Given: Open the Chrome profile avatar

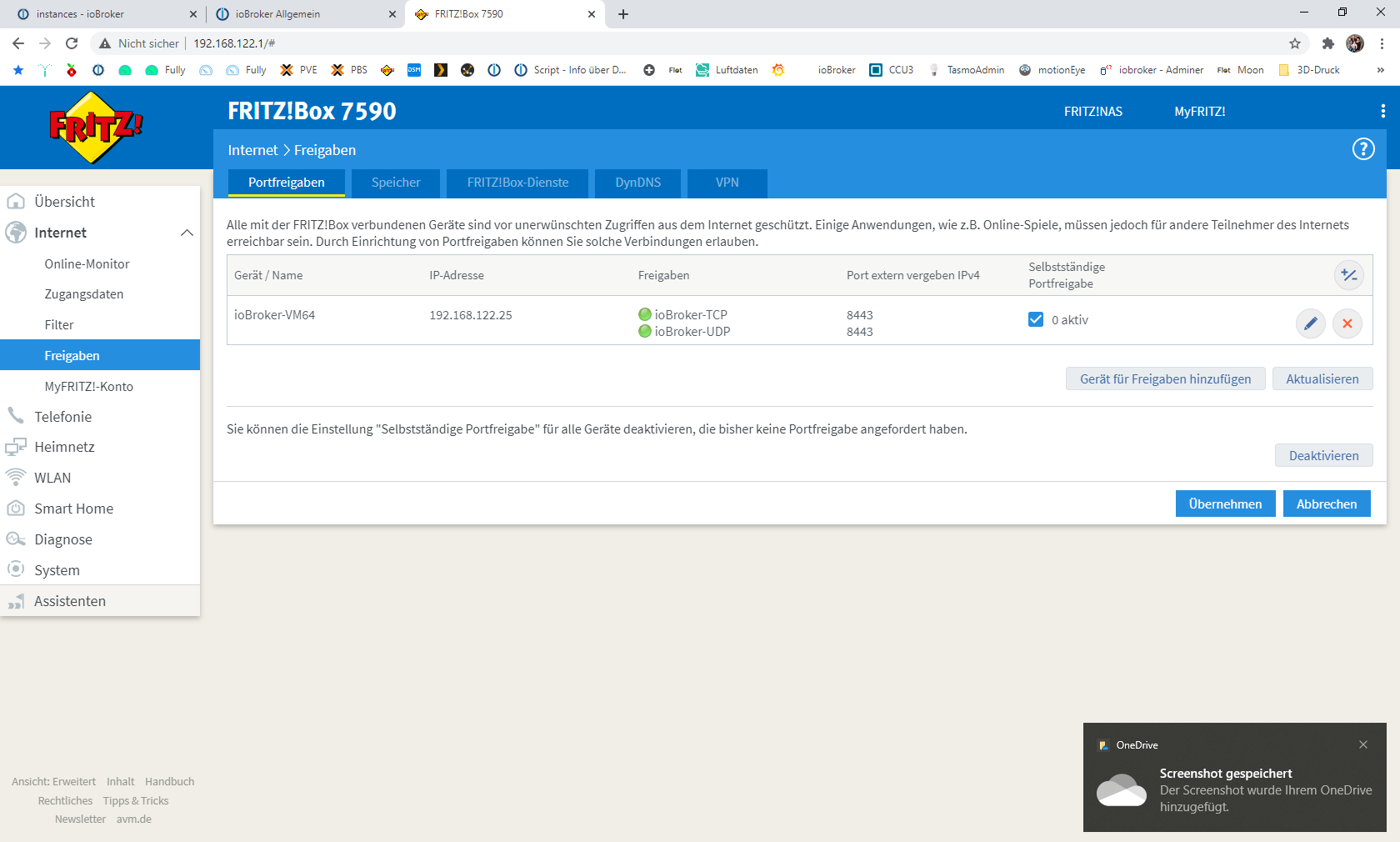Looking at the screenshot, I should tap(1355, 43).
